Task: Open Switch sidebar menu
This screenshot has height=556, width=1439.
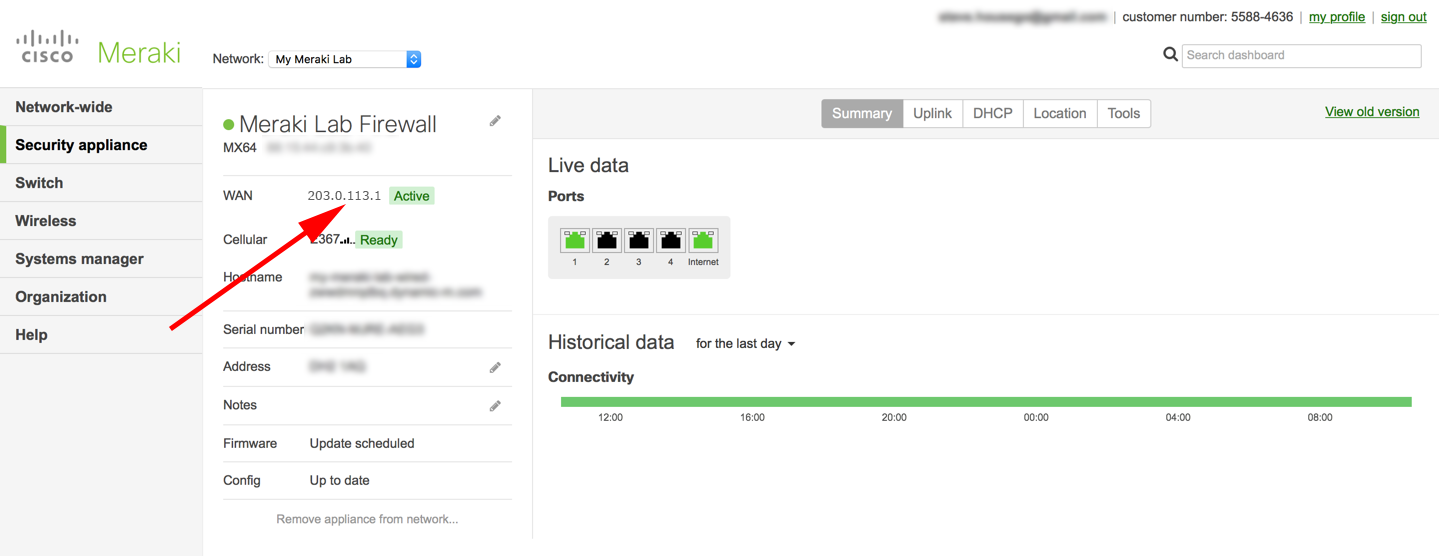Action: coord(101,183)
